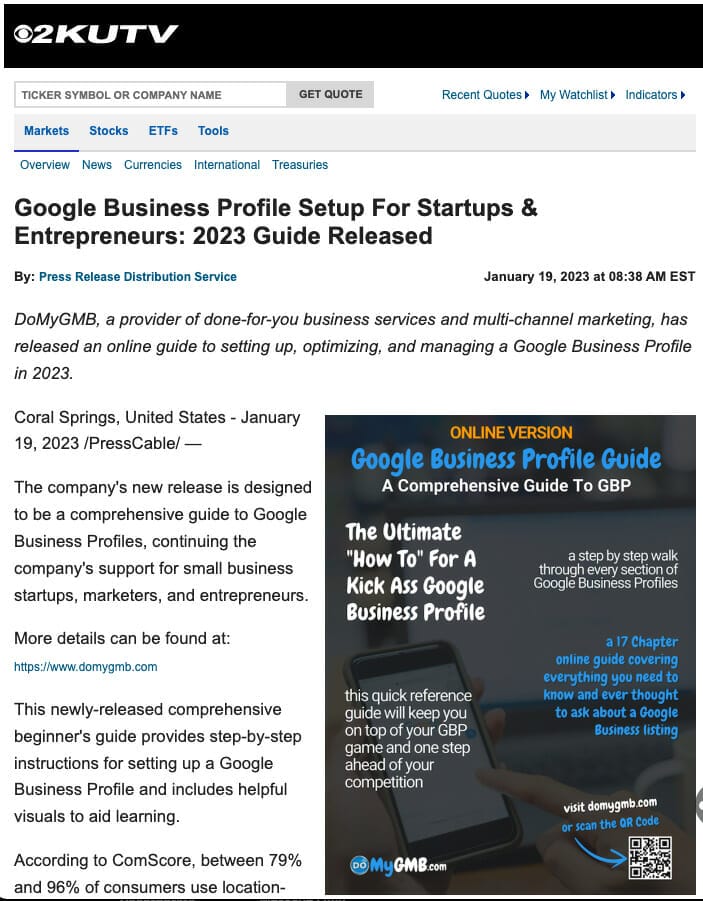Expand the Recent Quotes dropdown

pyautogui.click(x=485, y=95)
